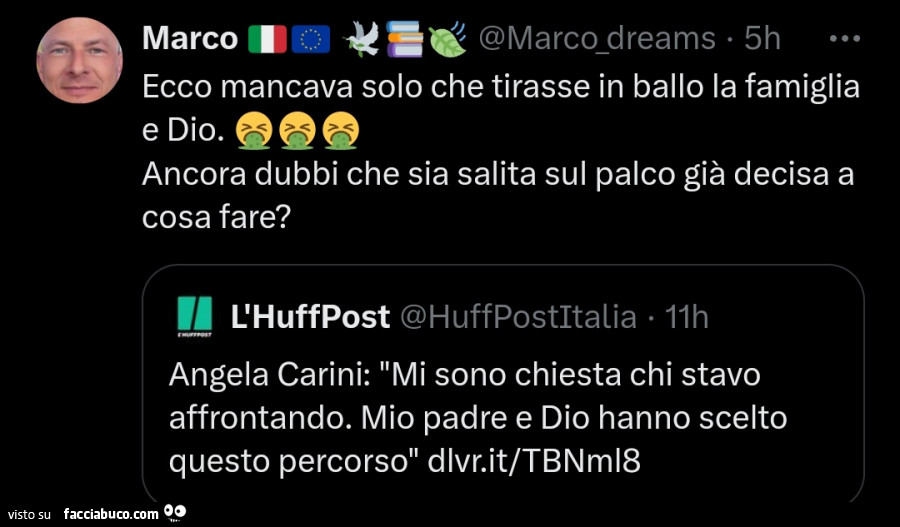
Task: Click the stacked books emoji
Action: [x=405, y=39]
